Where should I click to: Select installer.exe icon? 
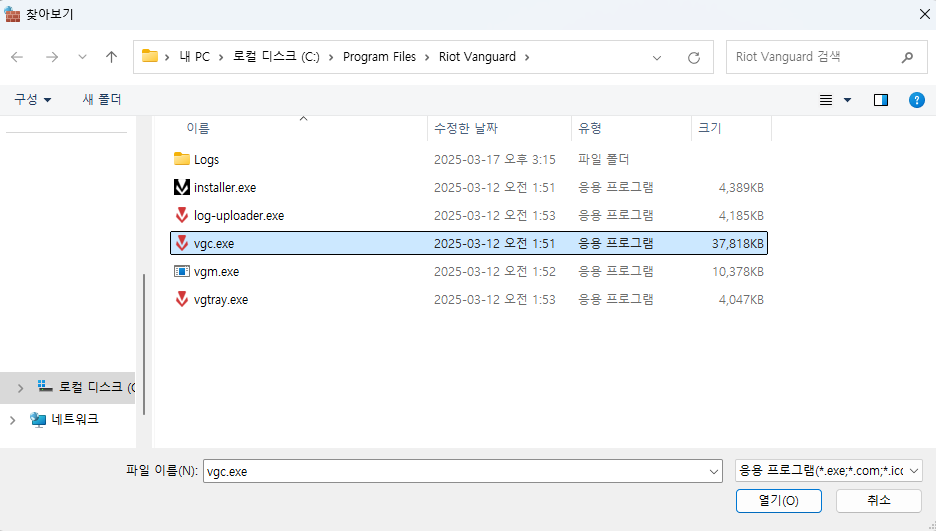[x=181, y=187]
